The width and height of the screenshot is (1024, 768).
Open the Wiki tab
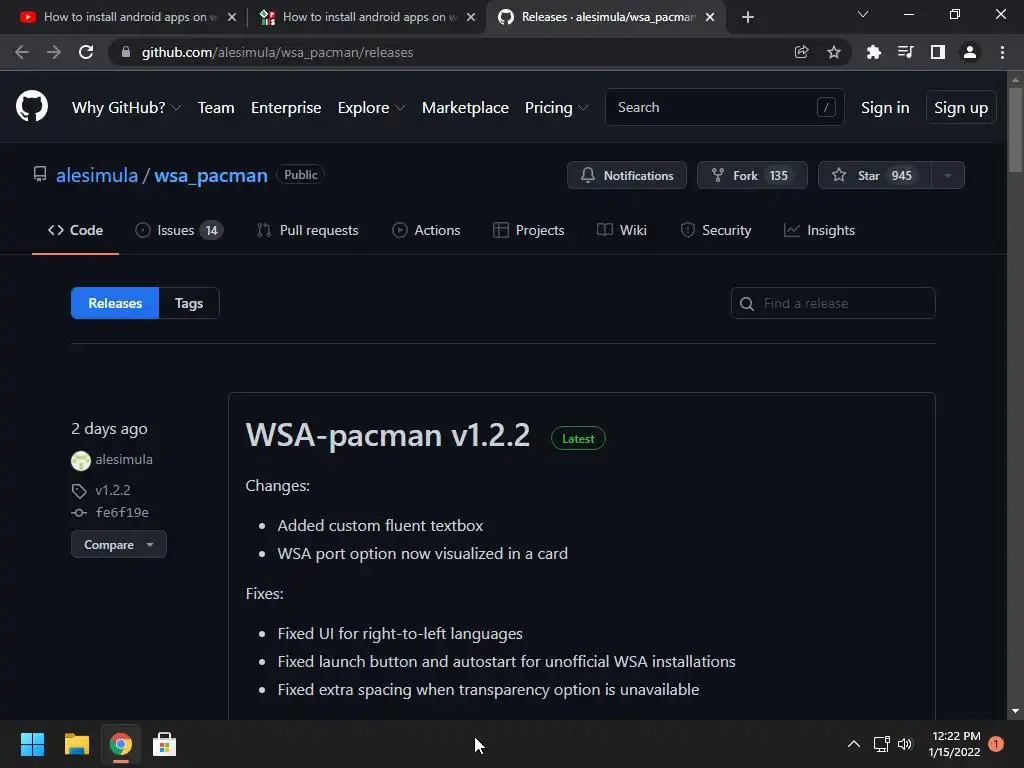[x=622, y=230]
